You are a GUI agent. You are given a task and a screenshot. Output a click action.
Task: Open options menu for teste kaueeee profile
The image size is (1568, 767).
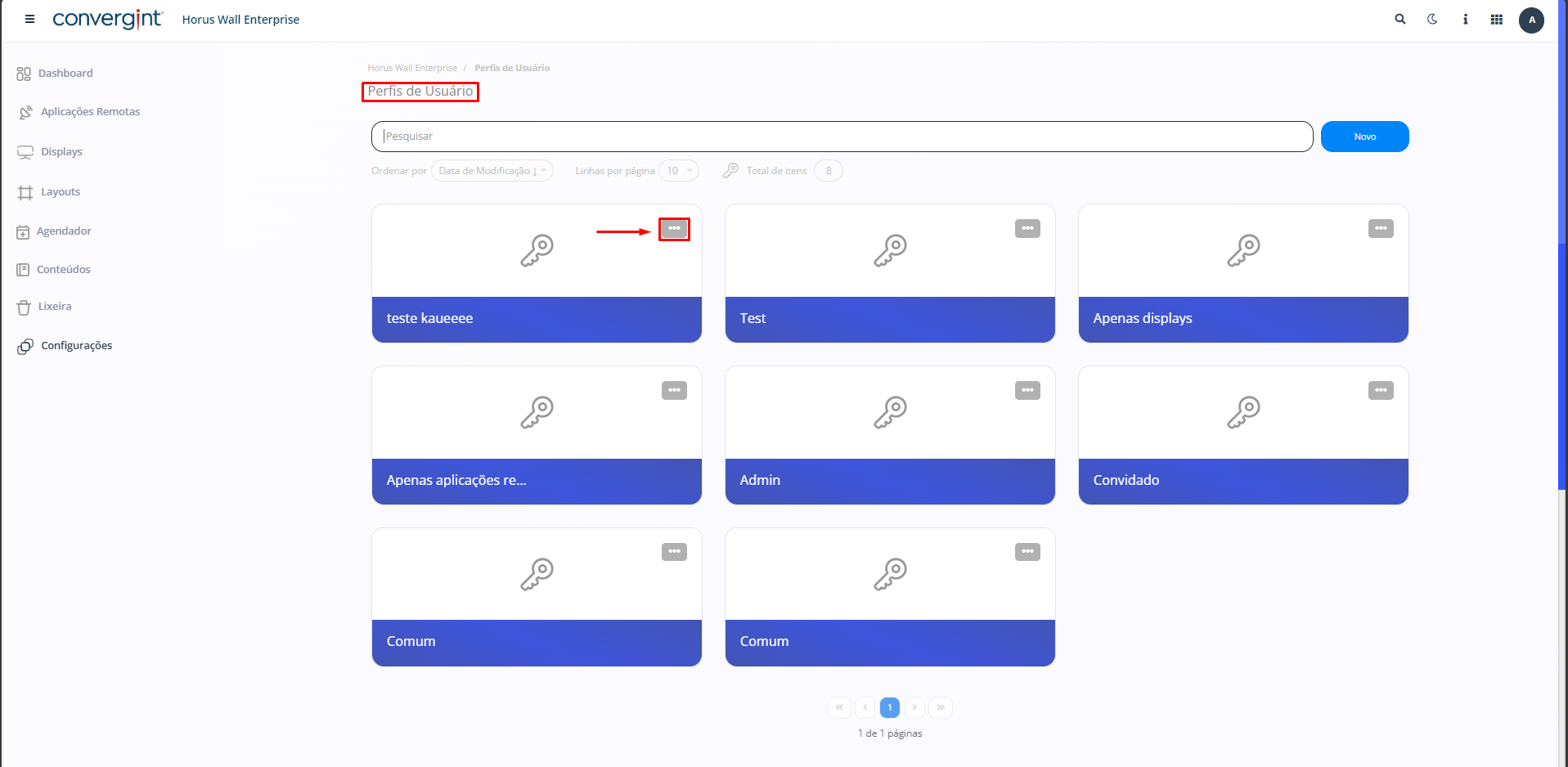(x=674, y=229)
